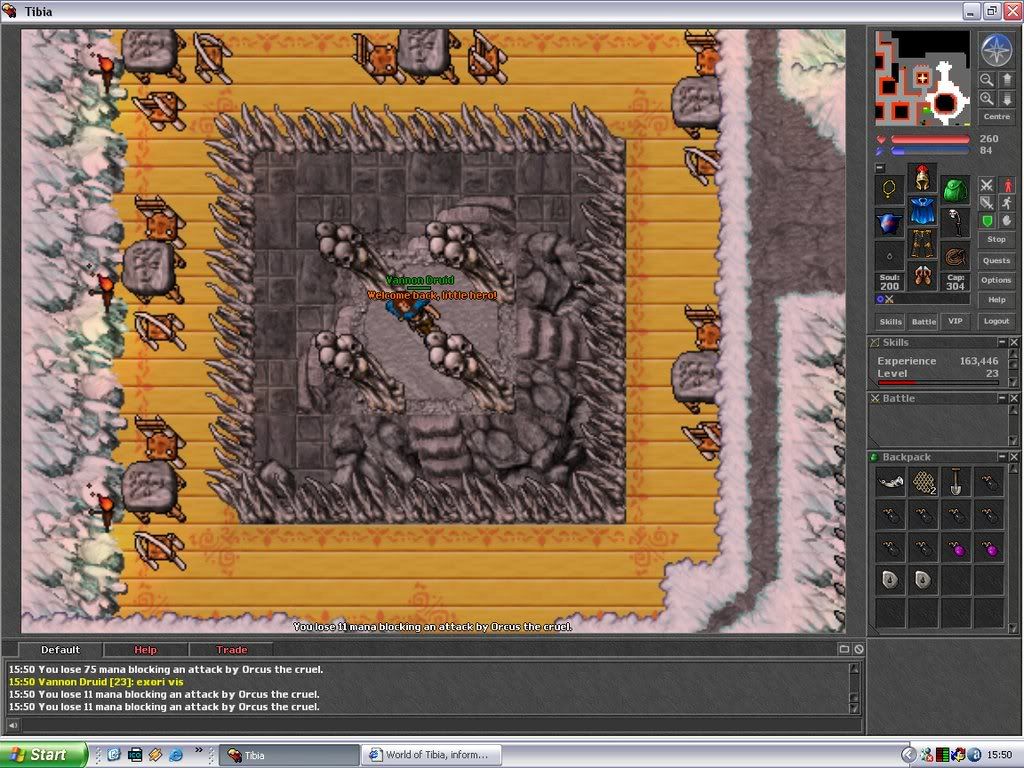
Task: Click the horn item in backpack
Action: pyautogui.click(x=890, y=482)
